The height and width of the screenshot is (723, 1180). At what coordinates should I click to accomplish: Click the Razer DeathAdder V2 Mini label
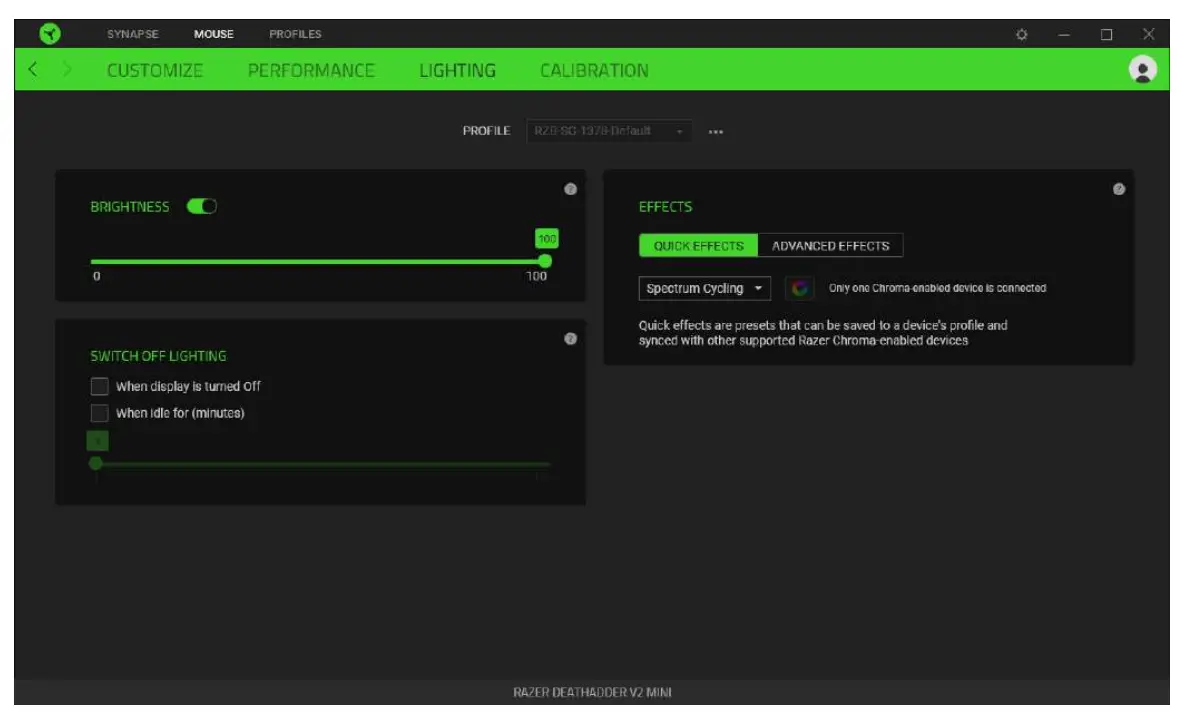tap(592, 692)
